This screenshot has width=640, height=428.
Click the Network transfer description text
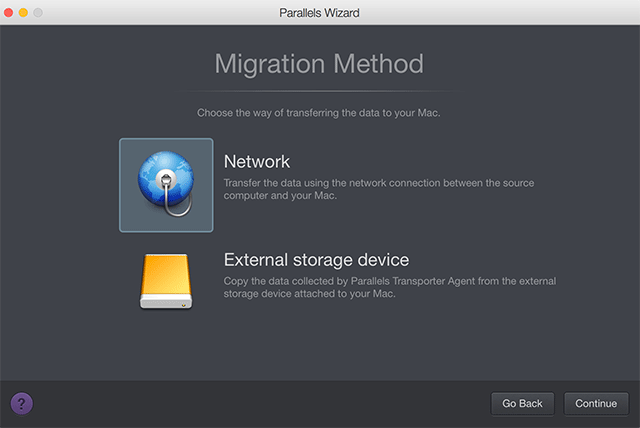pyautogui.click(x=379, y=189)
